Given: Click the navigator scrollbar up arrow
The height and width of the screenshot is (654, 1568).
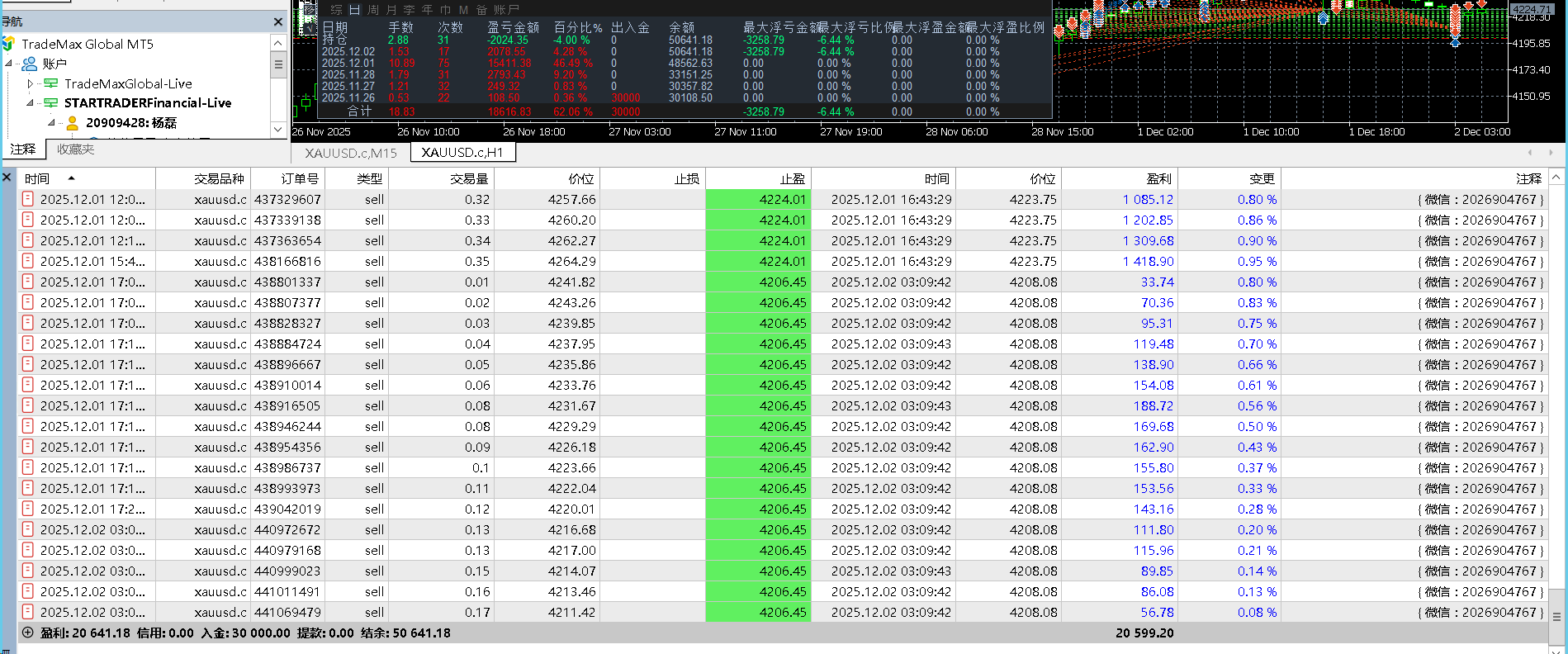Looking at the screenshot, I should coord(278,43).
